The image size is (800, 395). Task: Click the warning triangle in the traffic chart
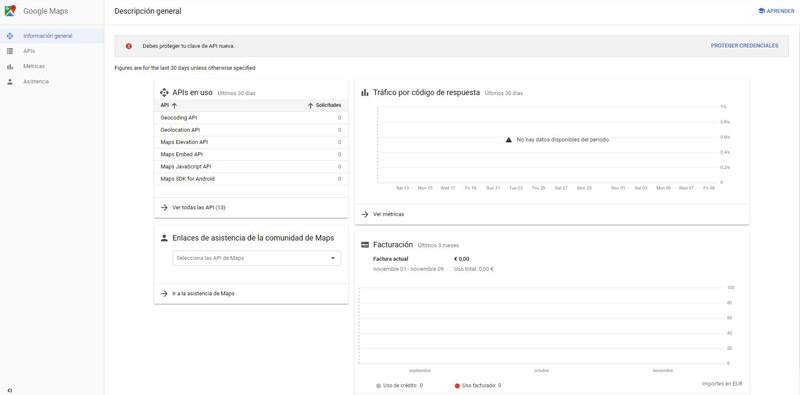click(x=508, y=140)
